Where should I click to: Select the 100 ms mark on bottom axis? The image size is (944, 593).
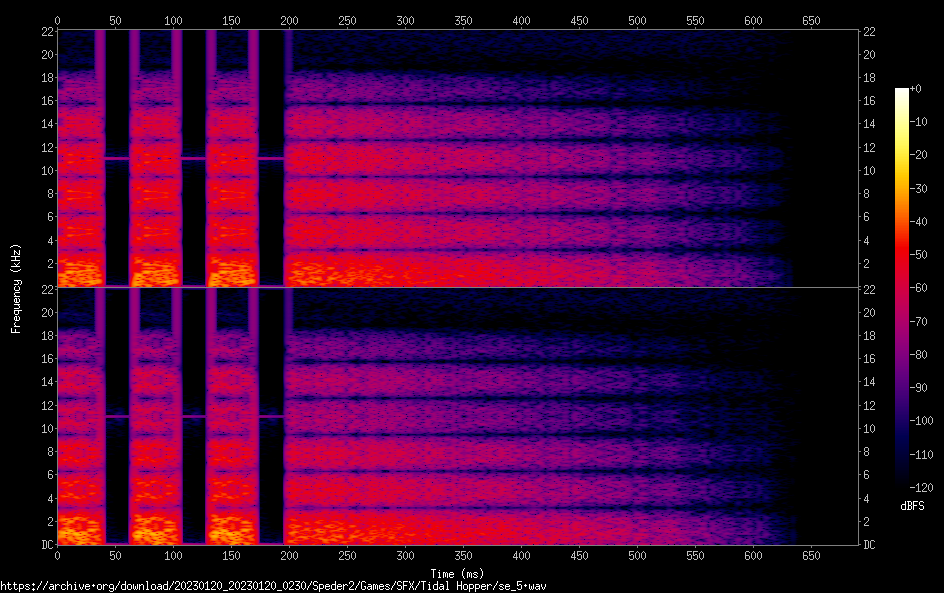[173, 555]
